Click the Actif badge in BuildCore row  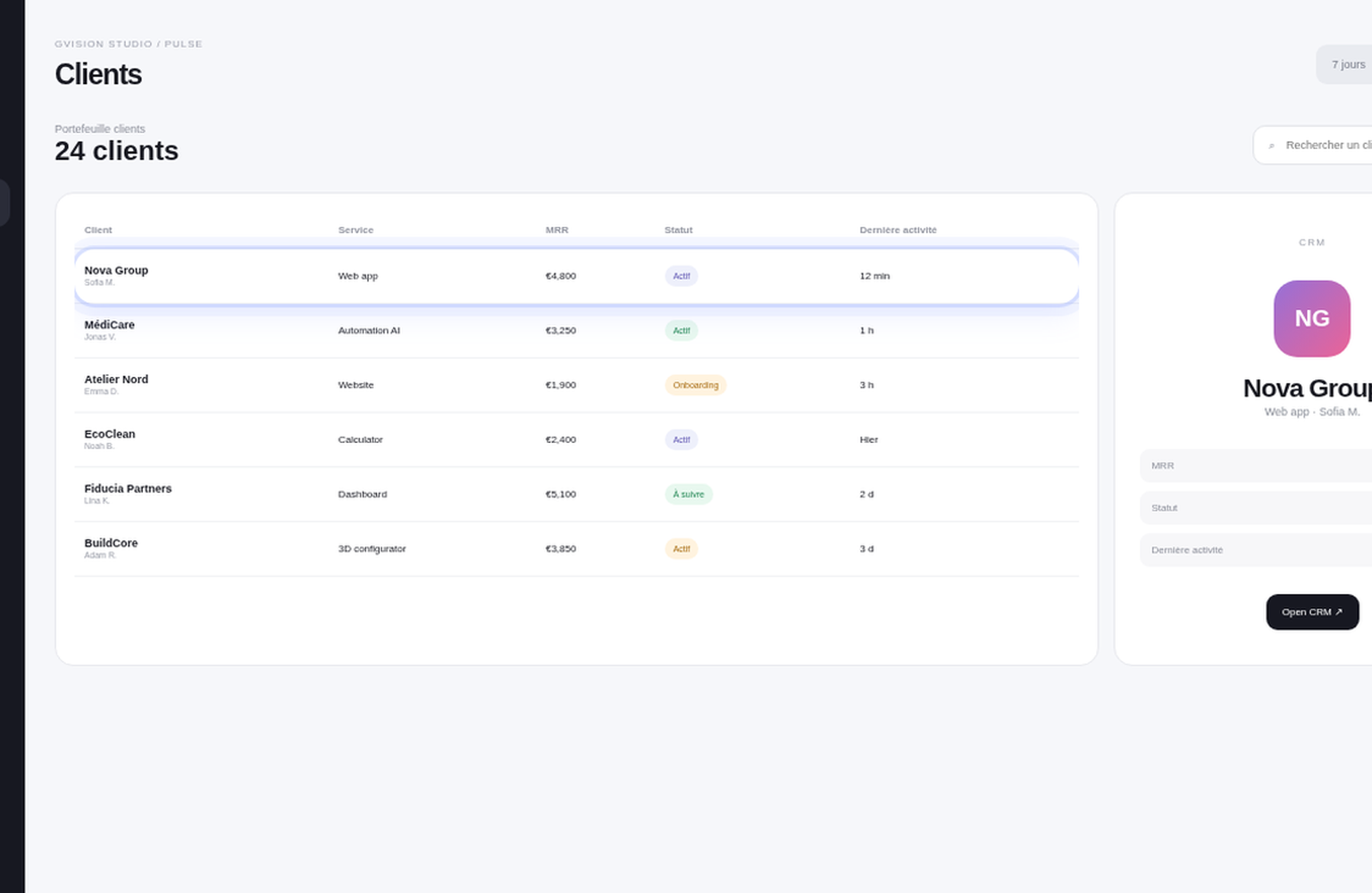point(682,548)
